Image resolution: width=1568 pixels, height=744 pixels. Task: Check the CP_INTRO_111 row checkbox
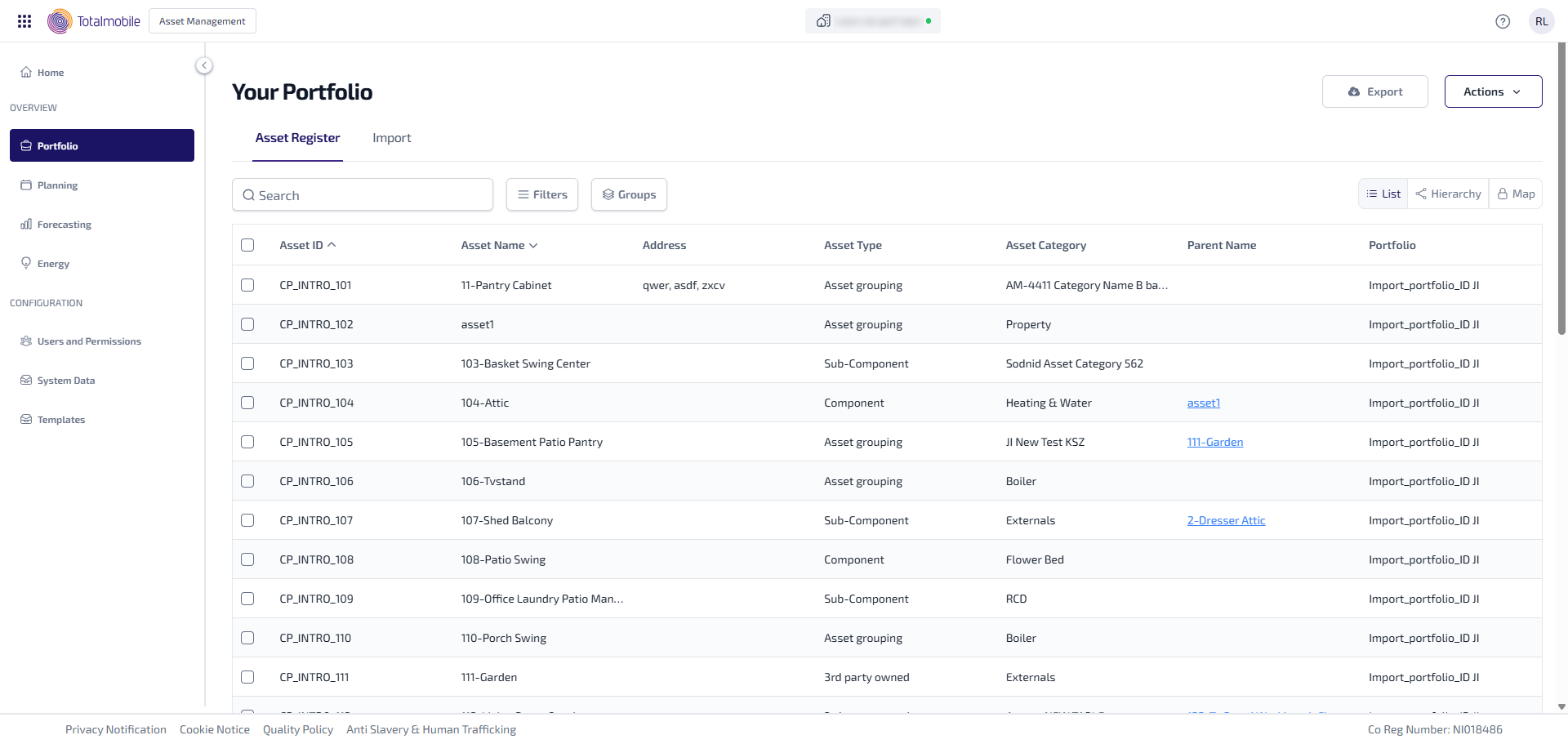coord(247,677)
